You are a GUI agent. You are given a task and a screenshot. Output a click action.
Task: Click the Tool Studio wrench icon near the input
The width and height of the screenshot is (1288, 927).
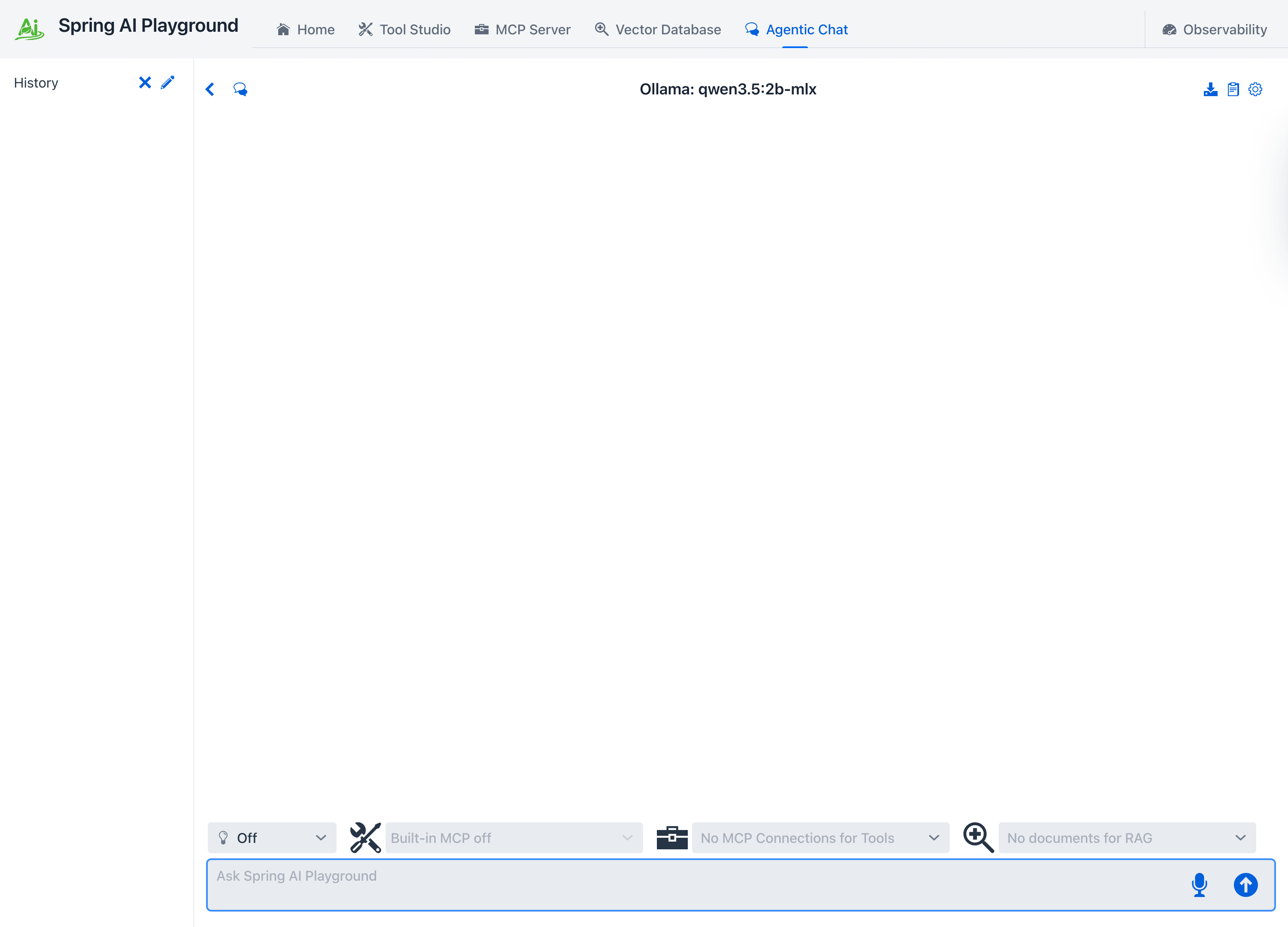point(365,837)
